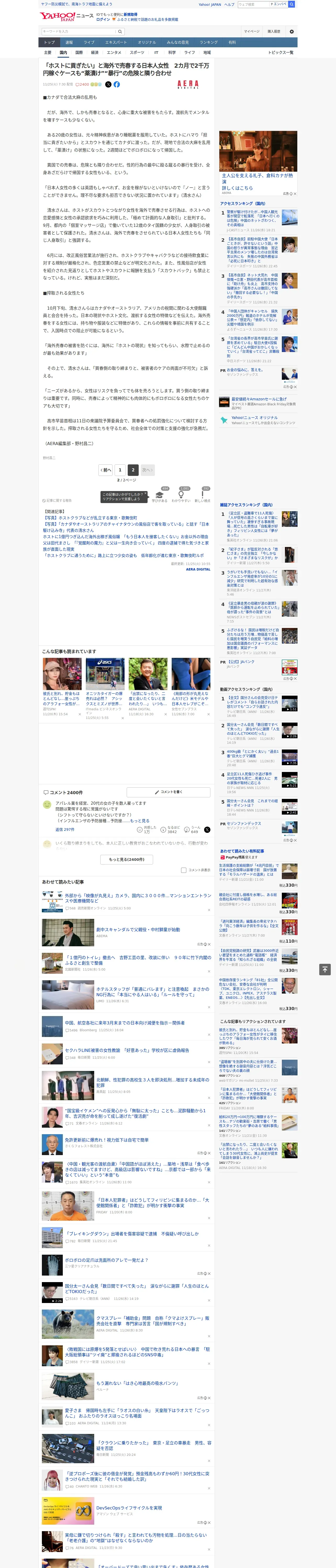
Task: Select the スポーツ category
Action: 137,52
